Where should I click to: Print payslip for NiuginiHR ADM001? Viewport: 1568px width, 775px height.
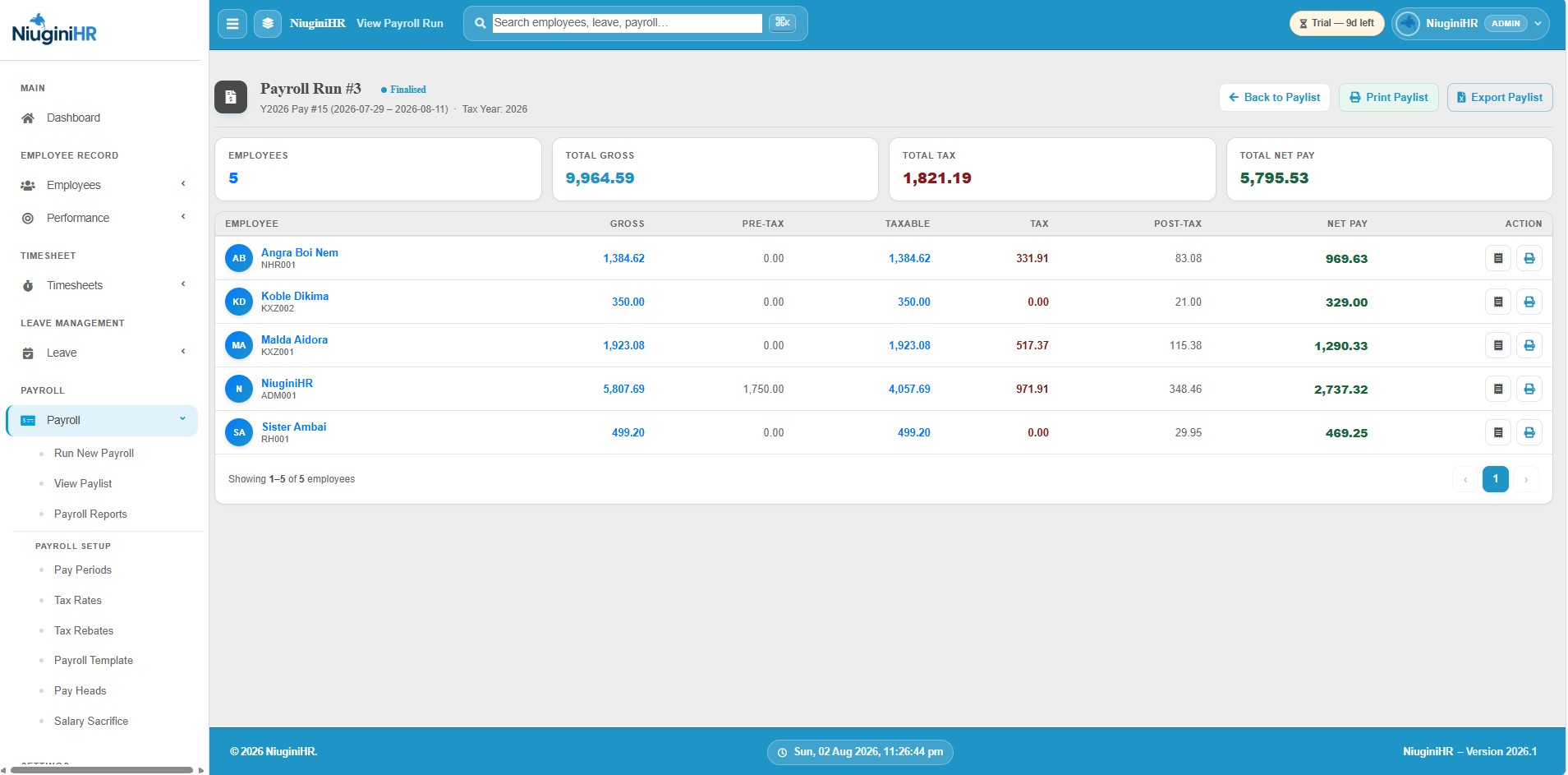(x=1529, y=389)
